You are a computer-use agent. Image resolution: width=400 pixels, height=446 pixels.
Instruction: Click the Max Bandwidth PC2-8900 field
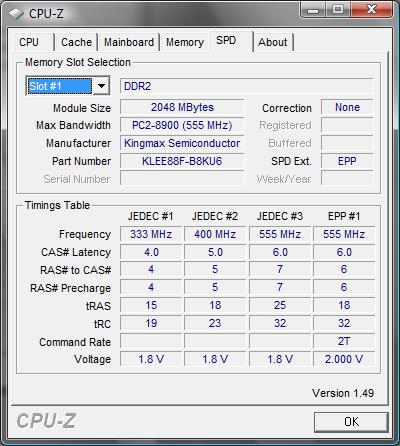tap(182, 125)
